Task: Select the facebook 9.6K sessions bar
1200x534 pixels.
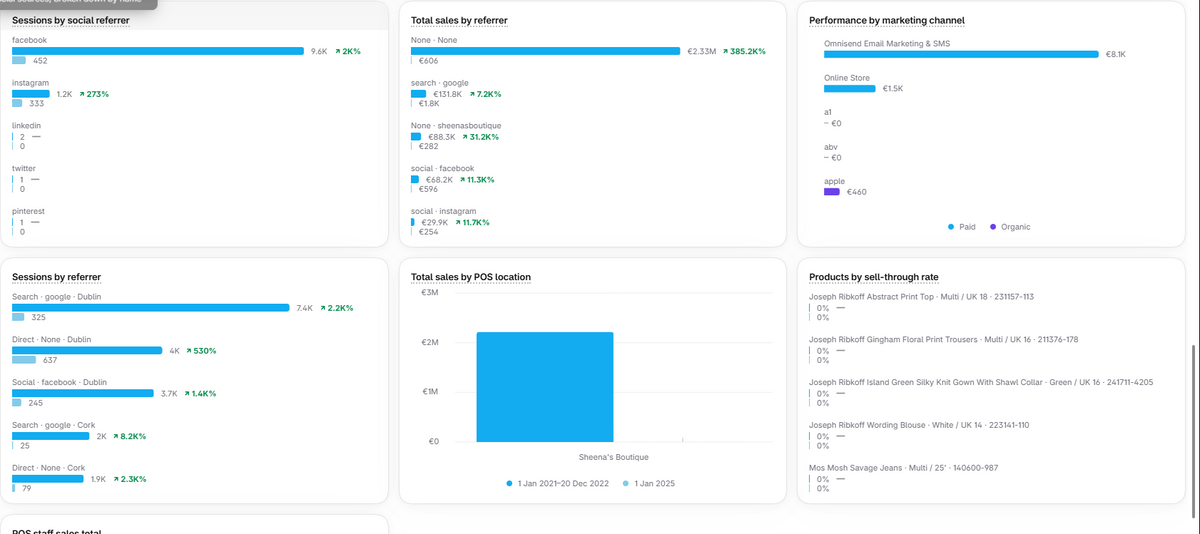Action: [x=158, y=51]
